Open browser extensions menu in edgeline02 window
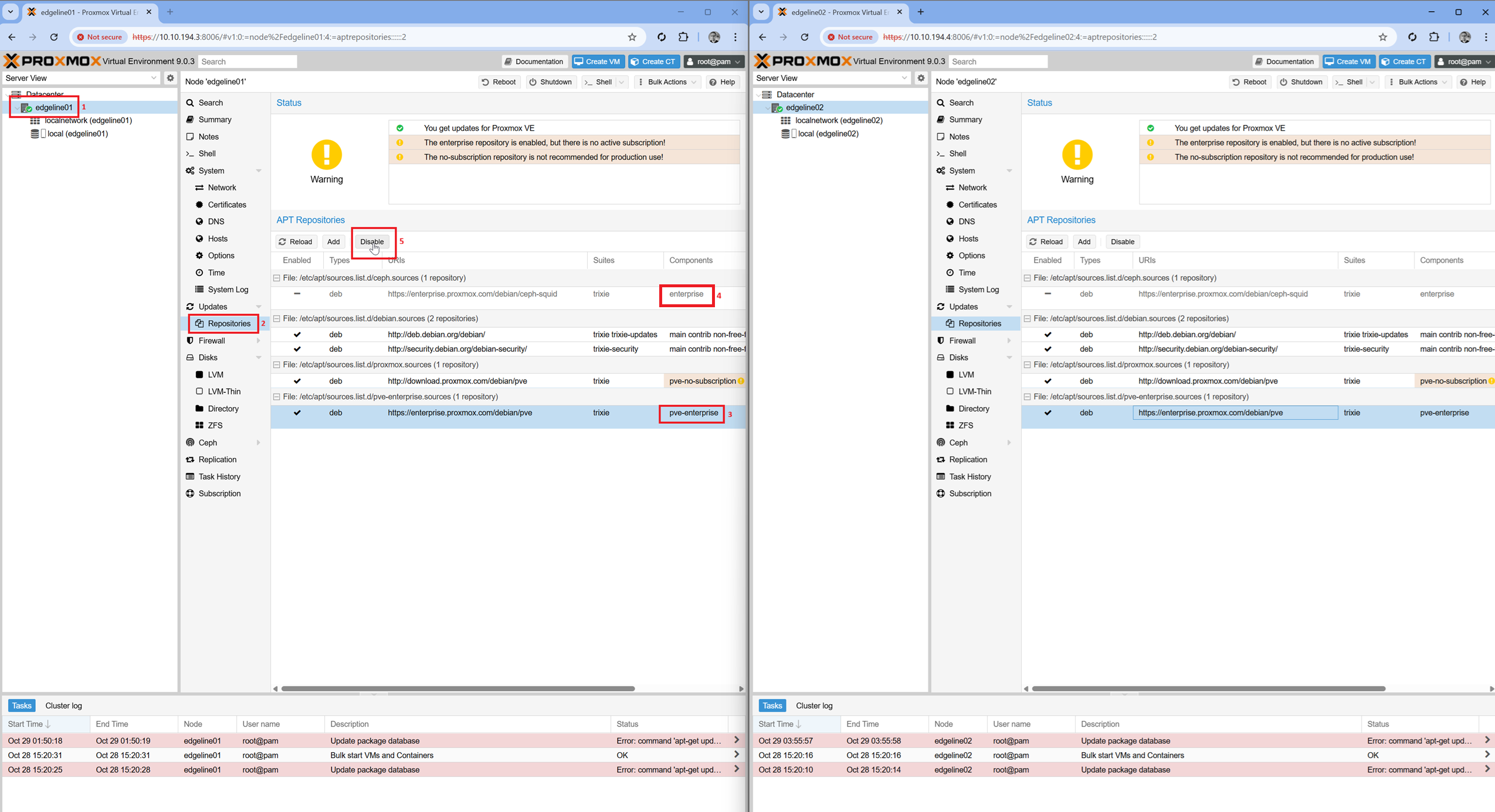This screenshot has height=812, width=1495. [x=1434, y=37]
